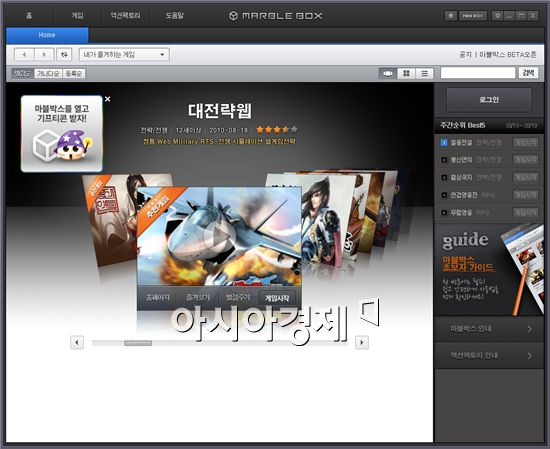The height and width of the screenshot is (449, 550).
Task: Go forward with the right arrow toolbar button
Action: [44, 54]
